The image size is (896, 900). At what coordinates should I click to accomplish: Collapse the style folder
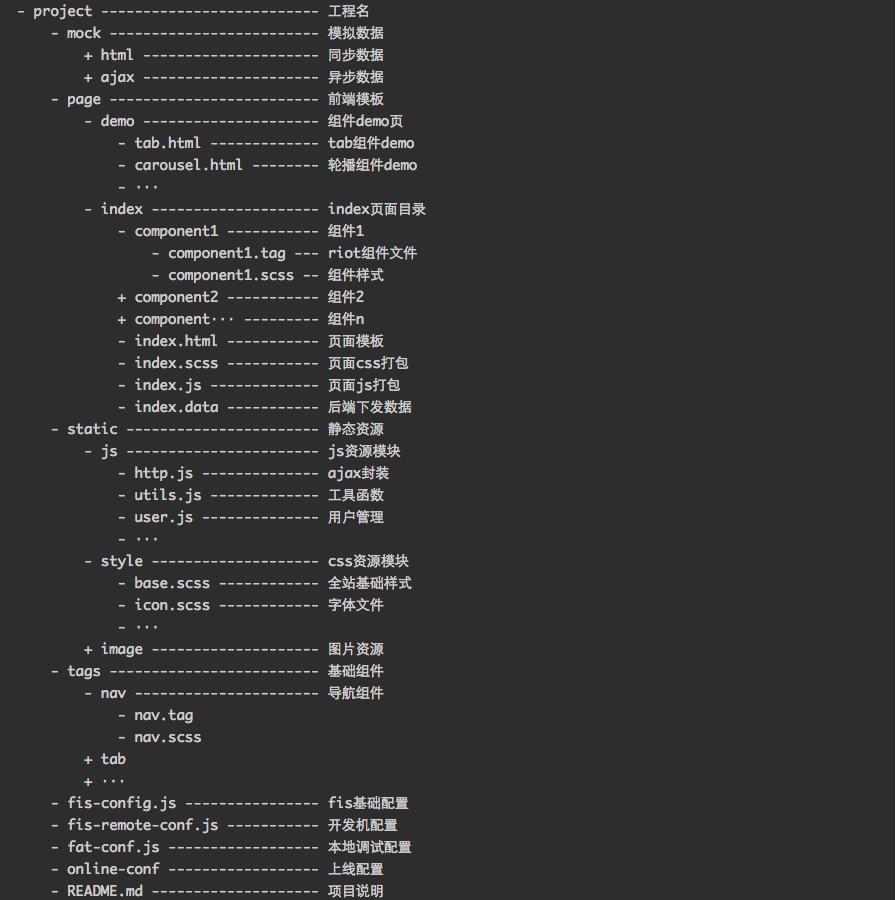[89, 561]
